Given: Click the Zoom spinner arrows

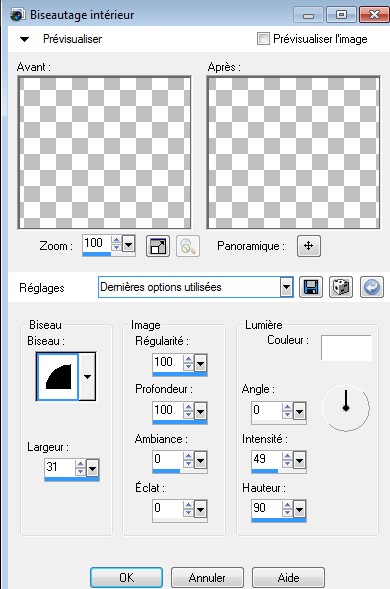Looking at the screenshot, I should (x=116, y=244).
